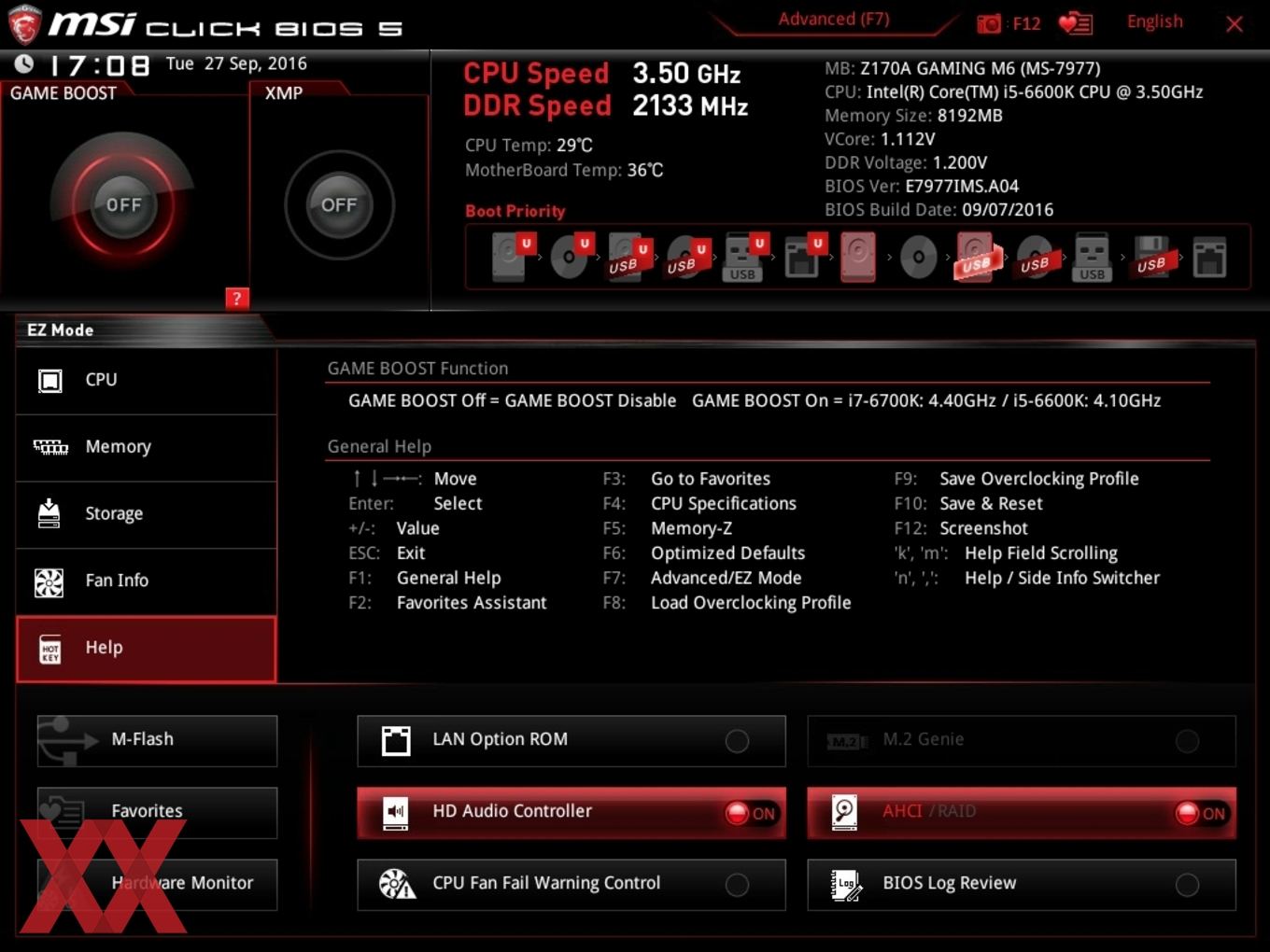Click the date Tue 27 Sep, 2016
This screenshot has width=1270, height=952.
click(x=236, y=63)
